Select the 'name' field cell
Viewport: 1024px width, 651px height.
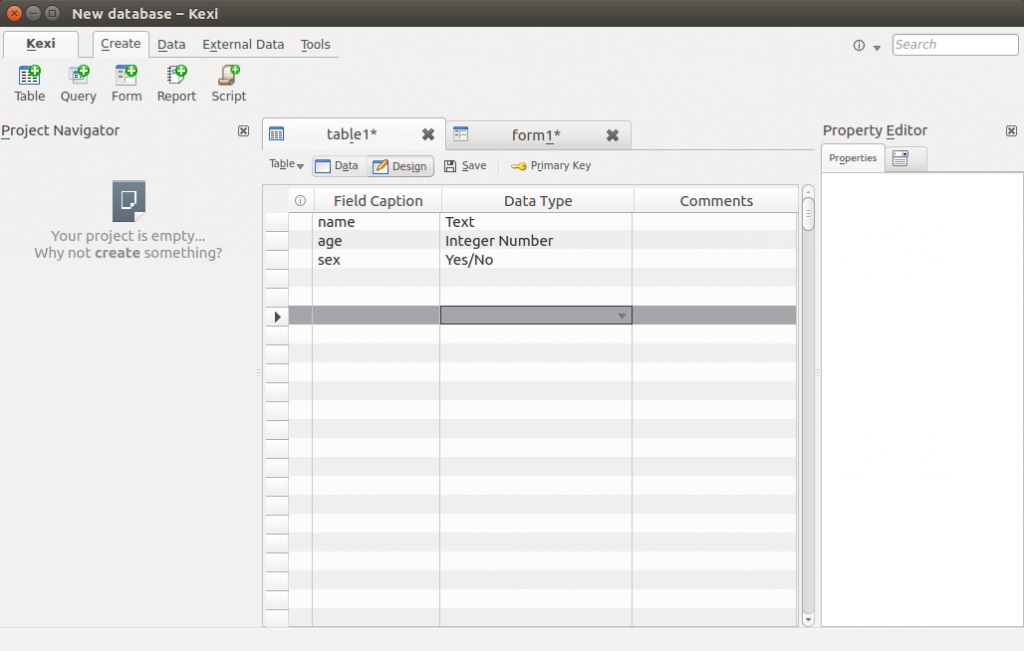pos(376,222)
